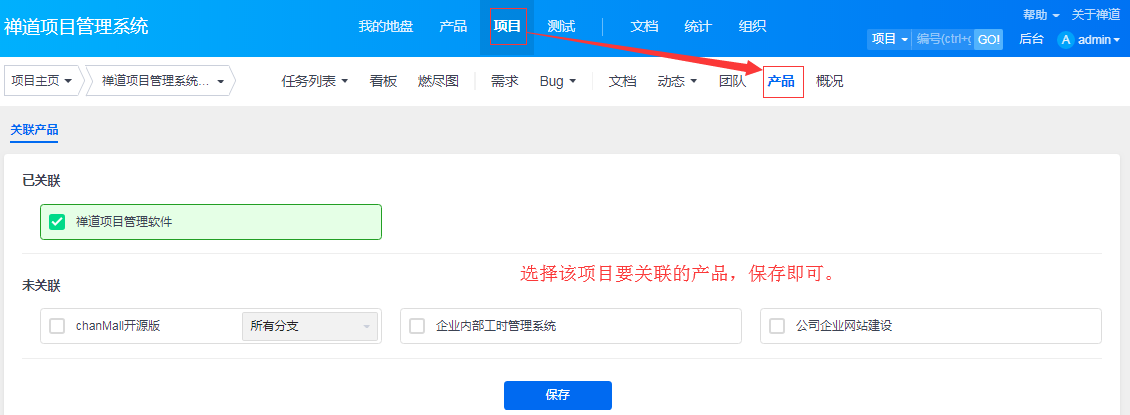Open the 概况 tab
This screenshot has width=1130, height=415.
[829, 81]
